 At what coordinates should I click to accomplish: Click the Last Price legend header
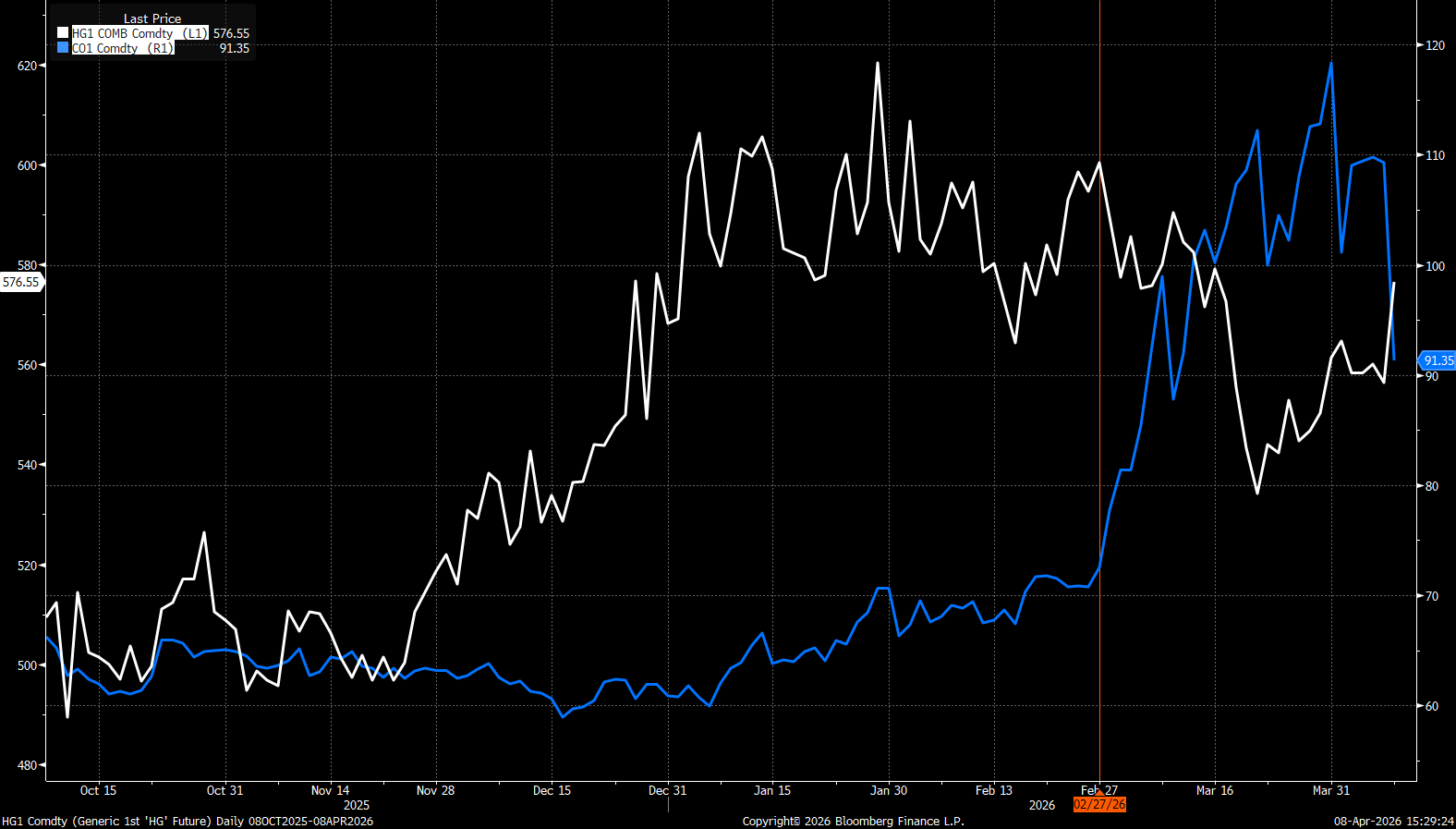pyautogui.click(x=152, y=18)
